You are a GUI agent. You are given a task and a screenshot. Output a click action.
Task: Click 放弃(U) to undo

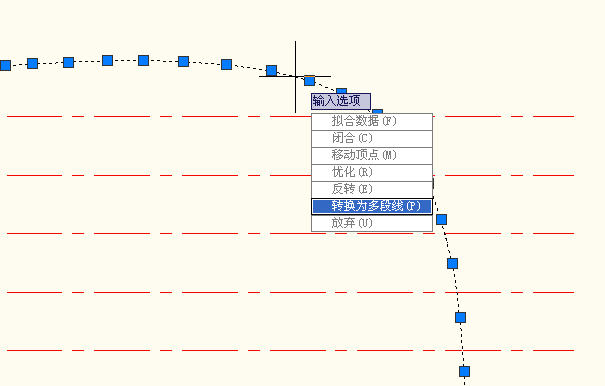pos(372,223)
